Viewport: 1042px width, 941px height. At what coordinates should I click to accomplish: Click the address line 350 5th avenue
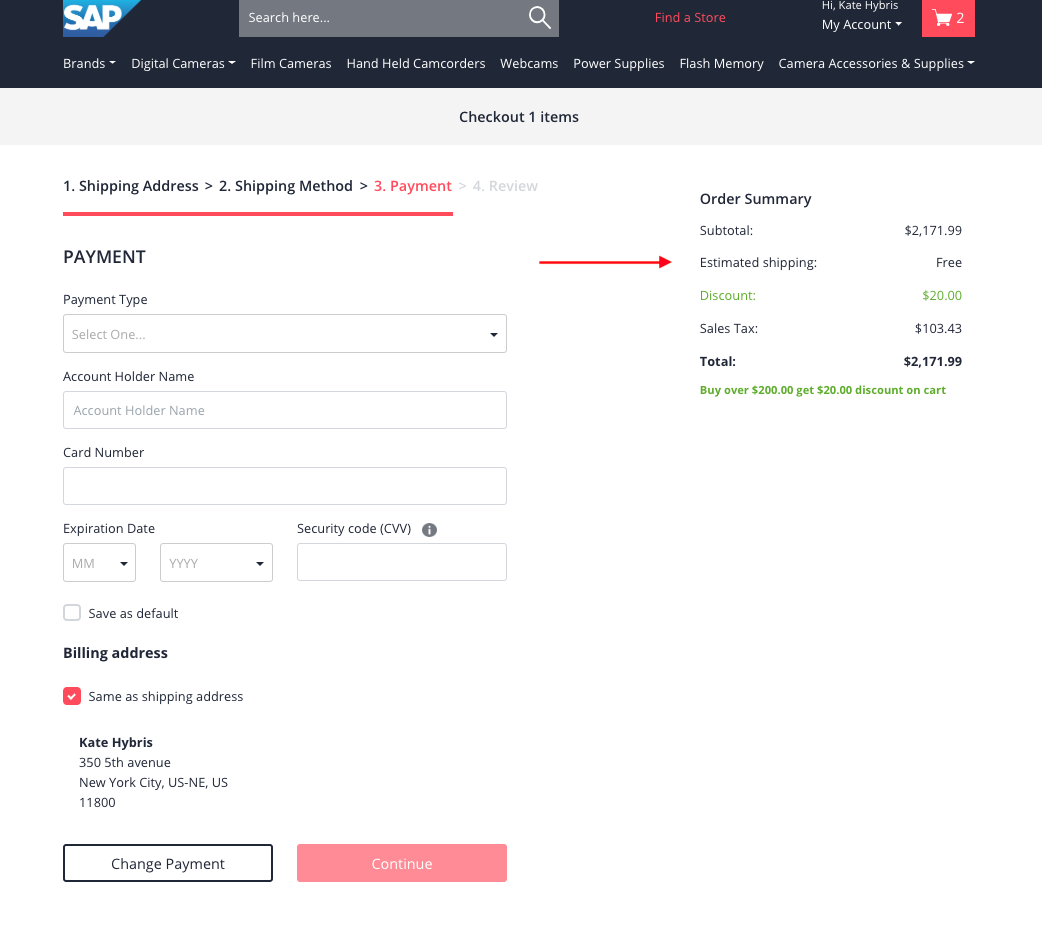click(x=125, y=762)
